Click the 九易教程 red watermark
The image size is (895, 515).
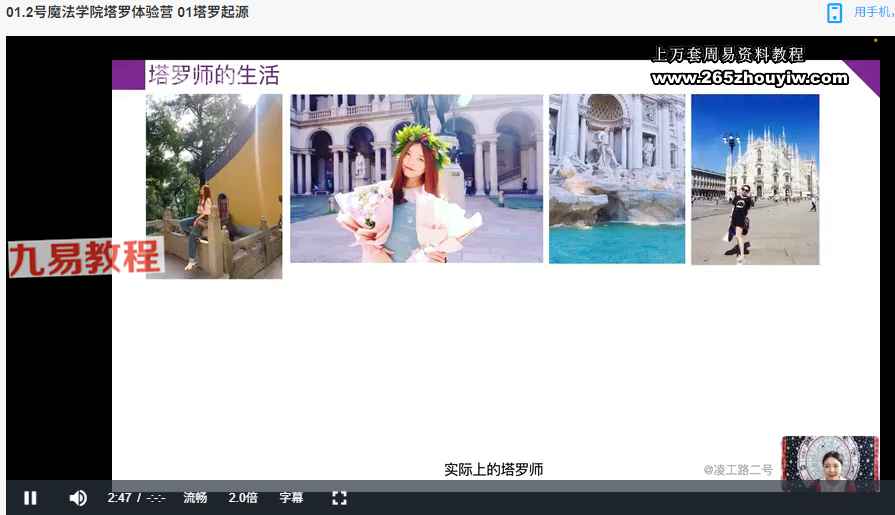(x=85, y=258)
